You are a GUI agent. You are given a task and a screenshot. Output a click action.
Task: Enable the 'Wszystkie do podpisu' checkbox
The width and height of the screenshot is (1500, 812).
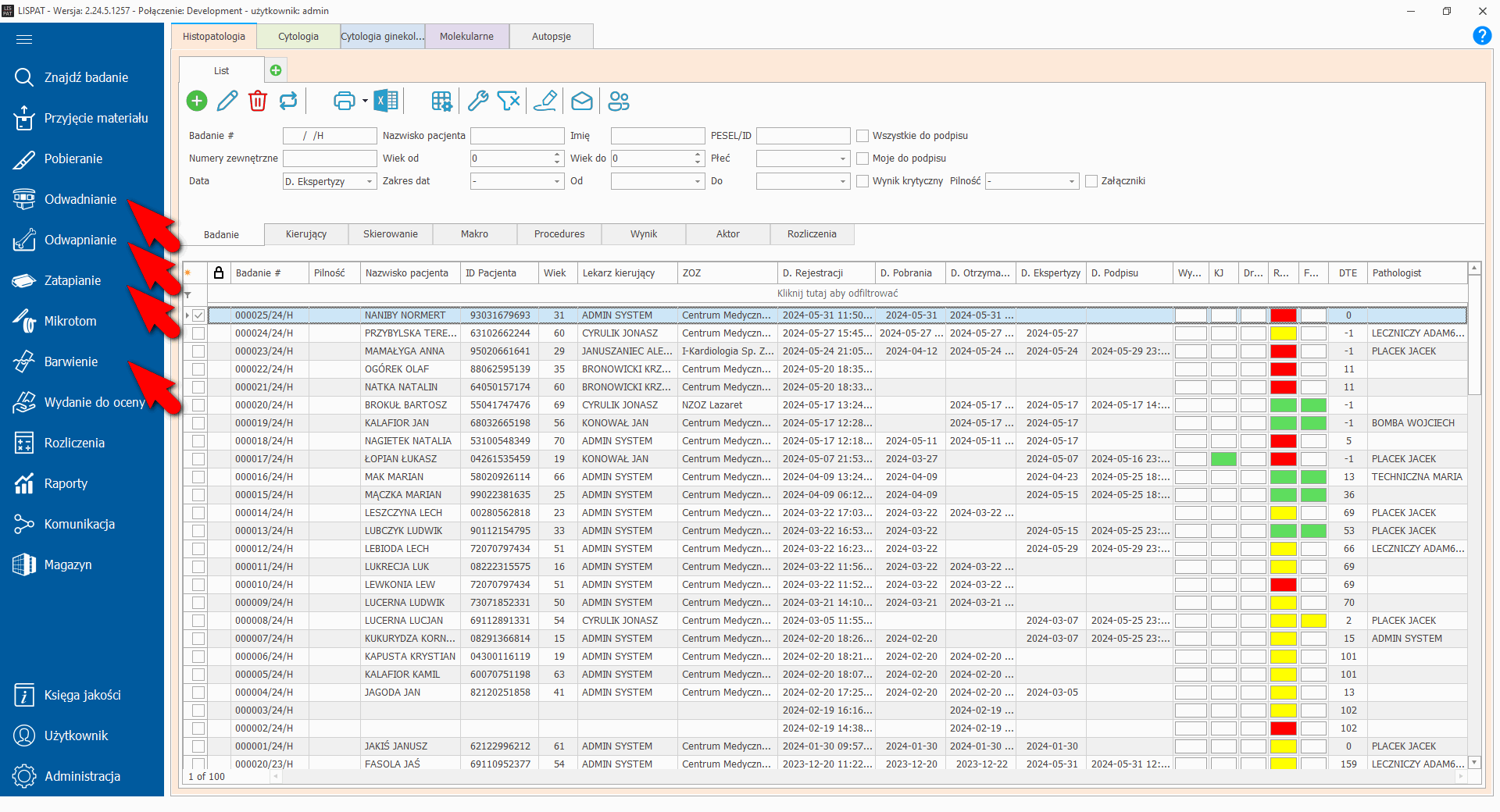(x=862, y=136)
